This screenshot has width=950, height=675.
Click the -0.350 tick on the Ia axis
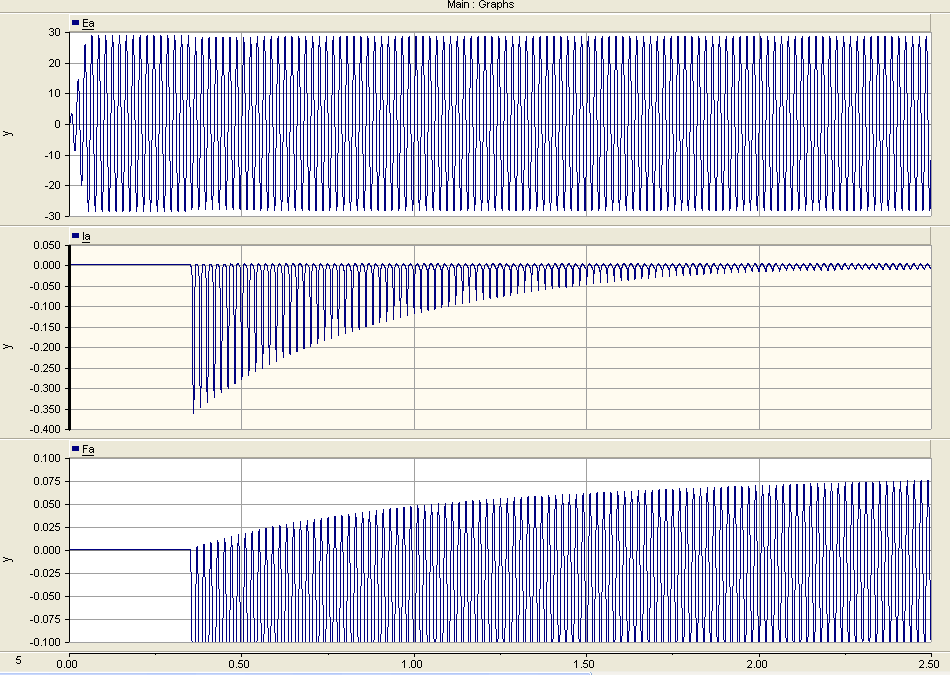pos(45,409)
